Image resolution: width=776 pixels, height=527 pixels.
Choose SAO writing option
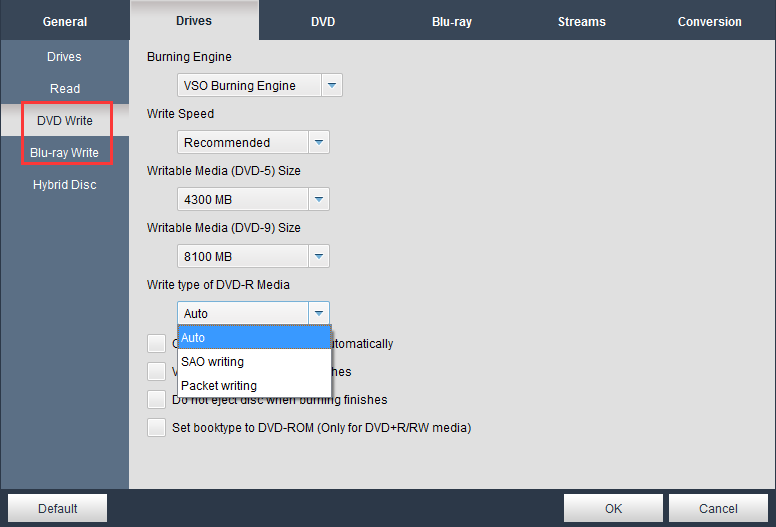[254, 361]
